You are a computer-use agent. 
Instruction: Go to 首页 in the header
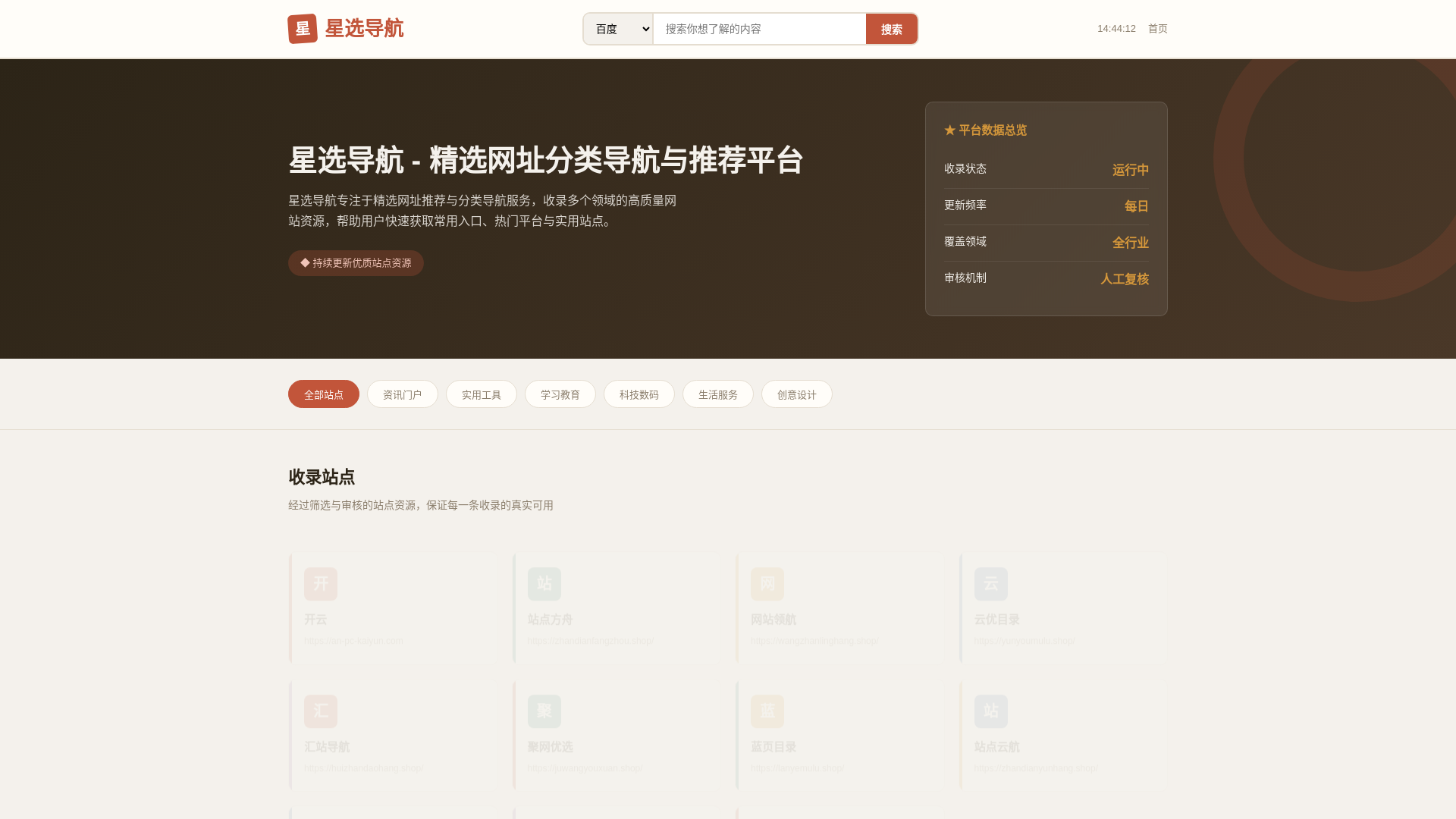tap(1158, 29)
